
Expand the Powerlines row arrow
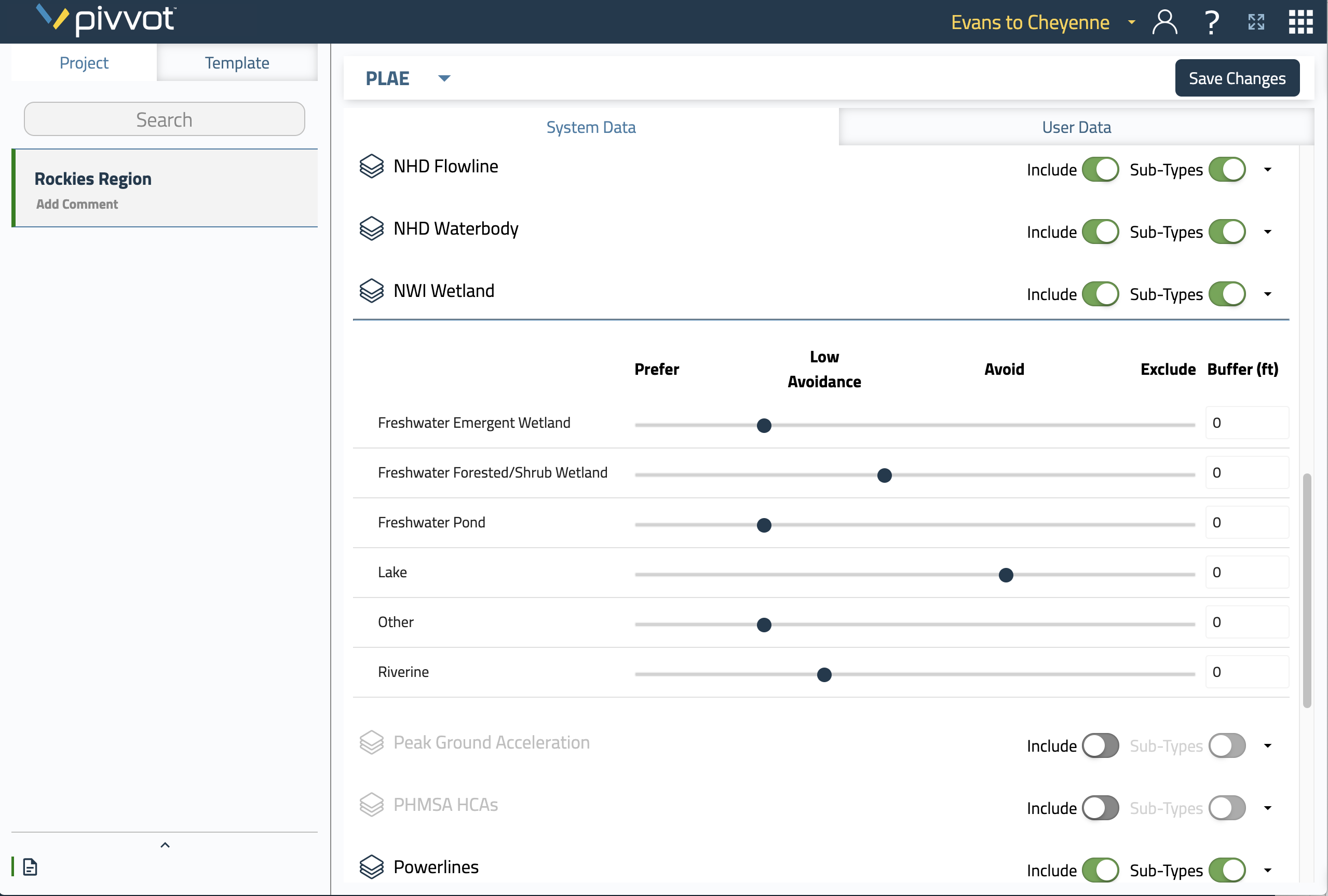pyautogui.click(x=1267, y=870)
